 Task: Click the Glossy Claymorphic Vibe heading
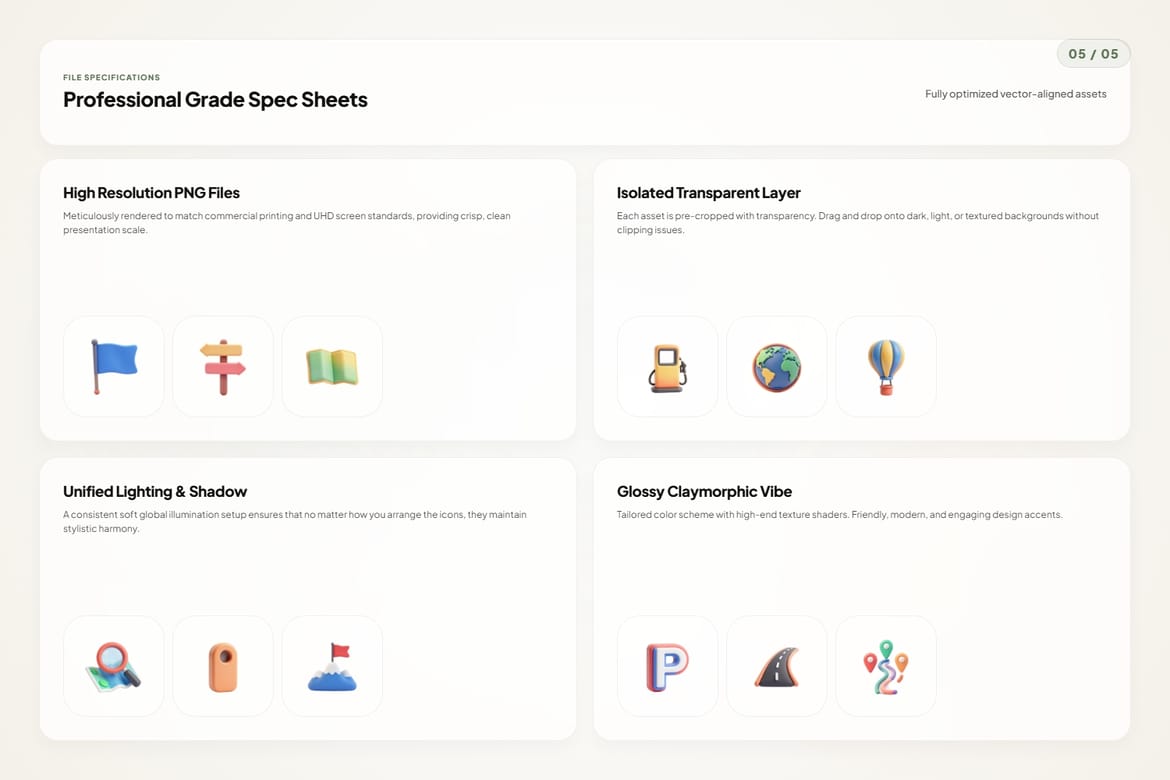coord(704,491)
